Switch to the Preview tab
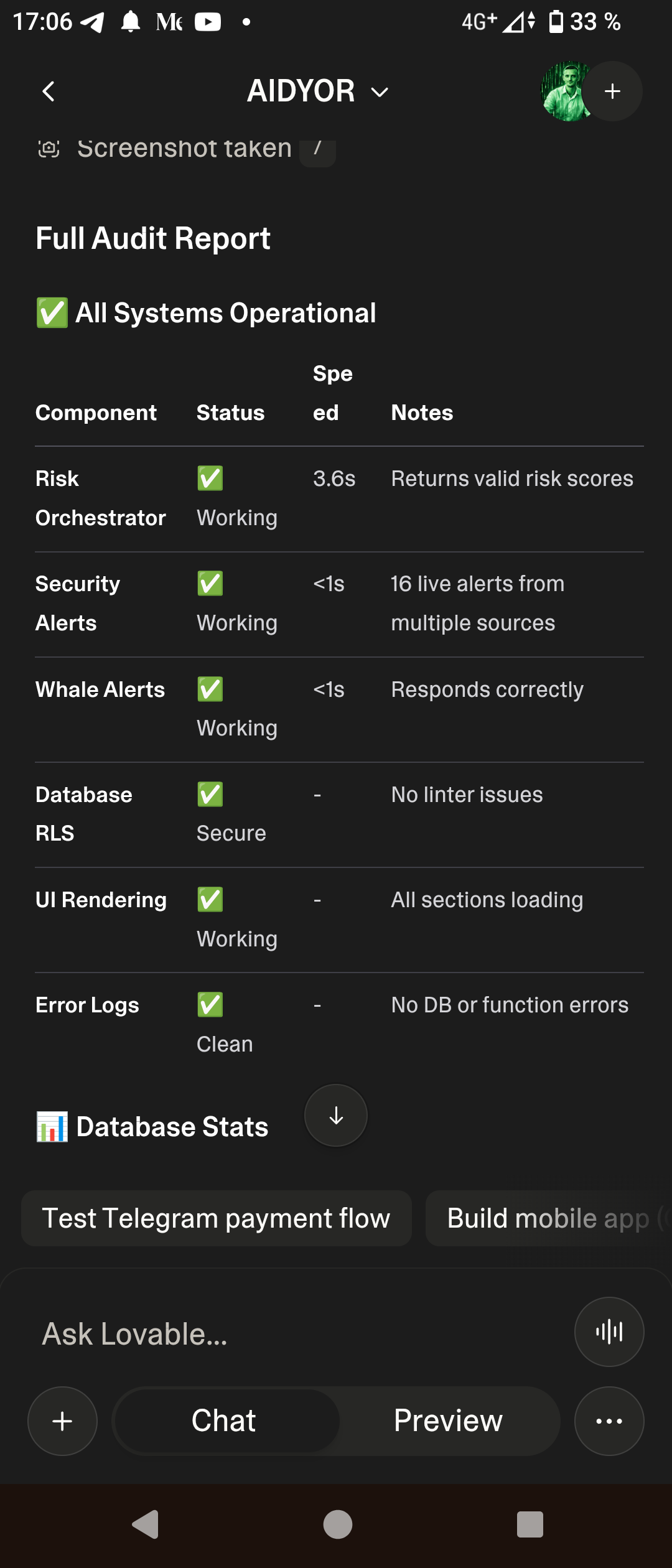The width and height of the screenshot is (672, 1568). [447, 1421]
